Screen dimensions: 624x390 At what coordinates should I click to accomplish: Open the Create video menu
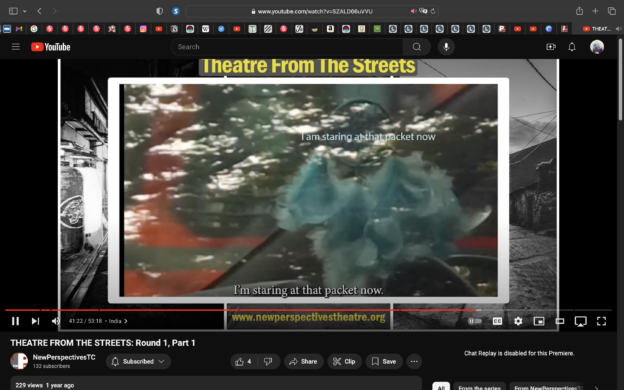pyautogui.click(x=551, y=47)
